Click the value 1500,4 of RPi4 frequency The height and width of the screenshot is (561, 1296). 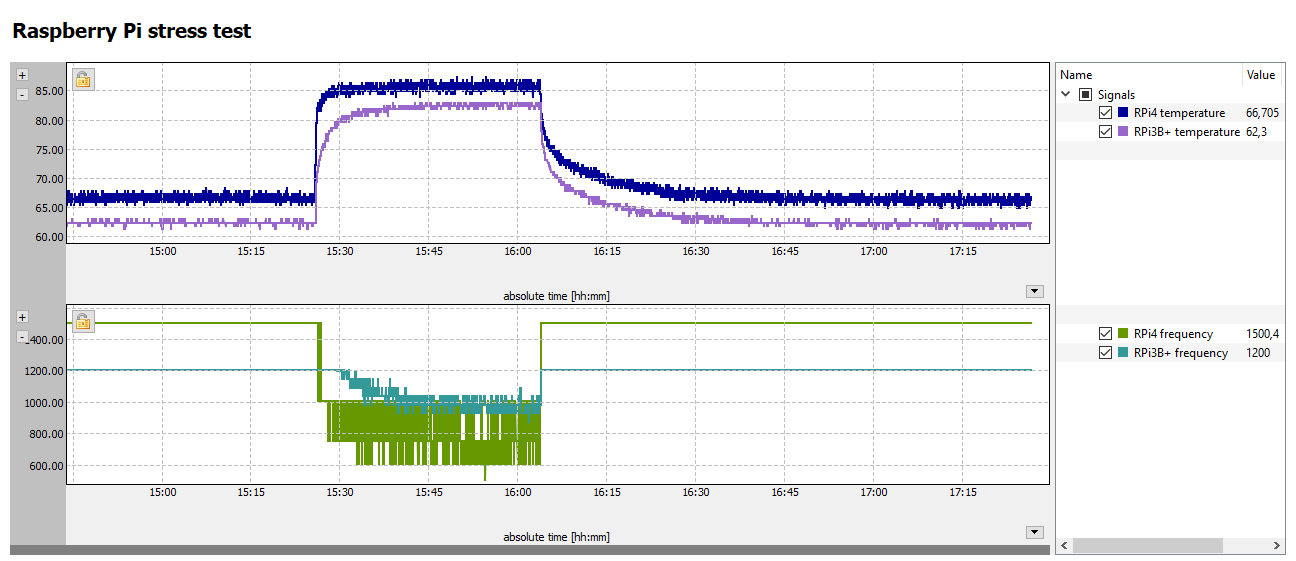1263,334
